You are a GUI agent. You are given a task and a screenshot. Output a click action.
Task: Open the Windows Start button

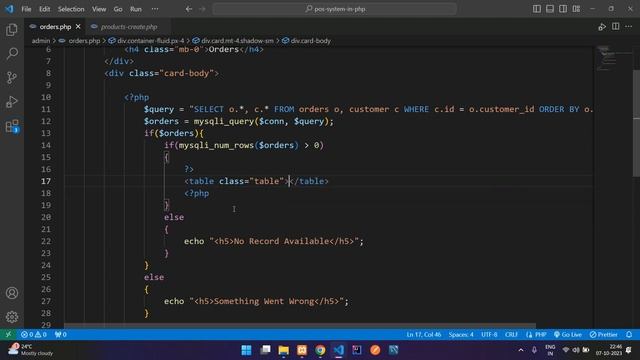(x=246, y=350)
